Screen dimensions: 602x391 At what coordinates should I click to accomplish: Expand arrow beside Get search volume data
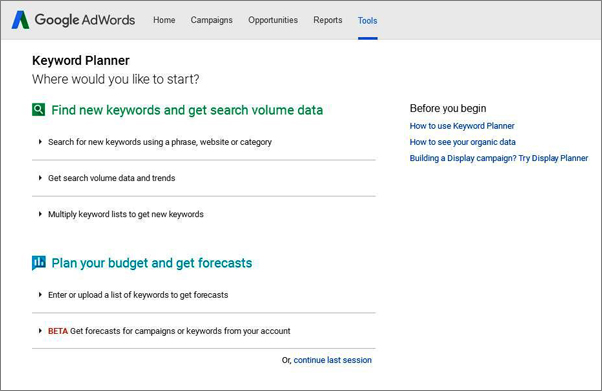[40, 178]
